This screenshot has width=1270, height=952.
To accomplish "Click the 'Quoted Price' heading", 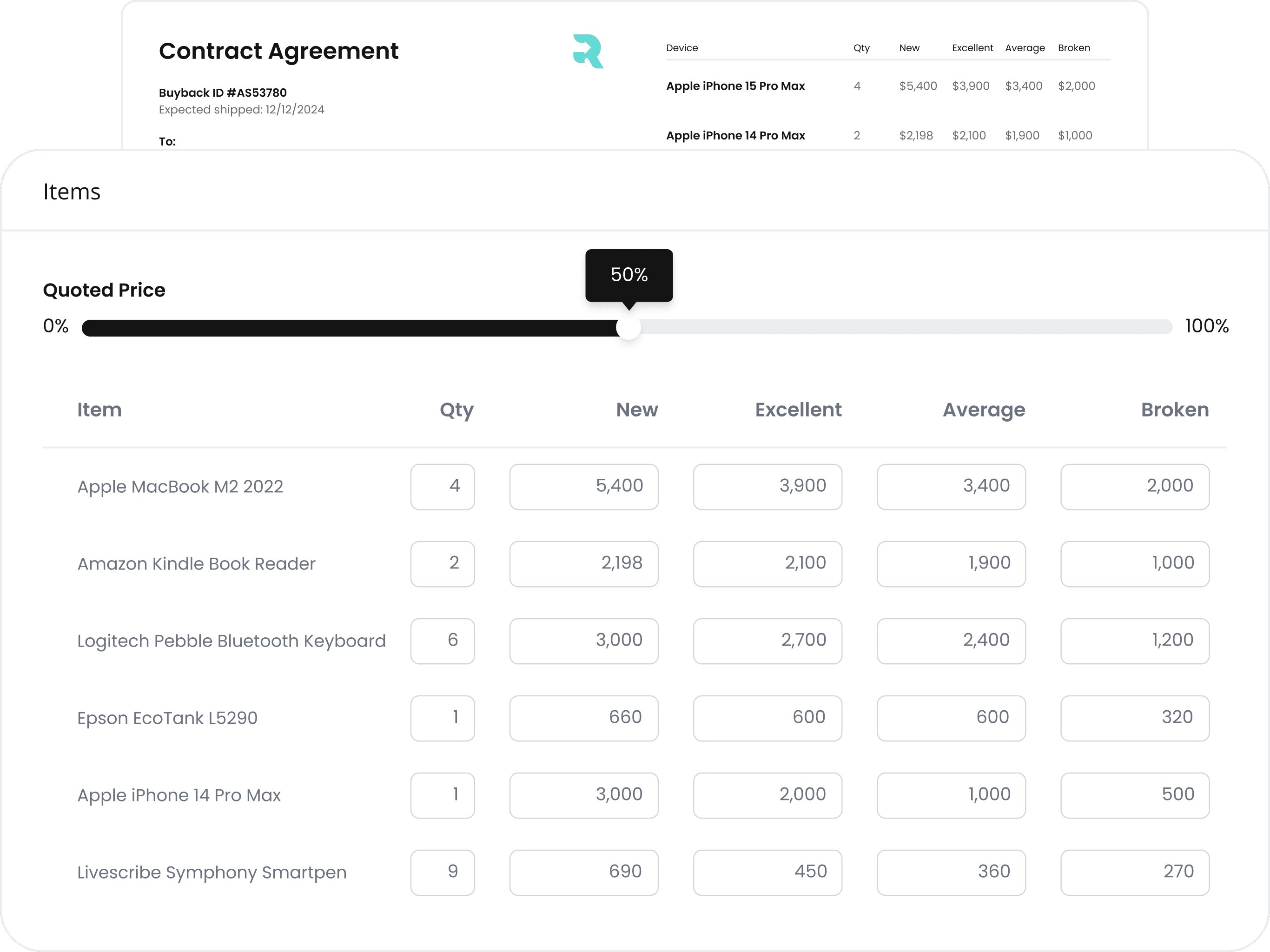I will point(104,290).
